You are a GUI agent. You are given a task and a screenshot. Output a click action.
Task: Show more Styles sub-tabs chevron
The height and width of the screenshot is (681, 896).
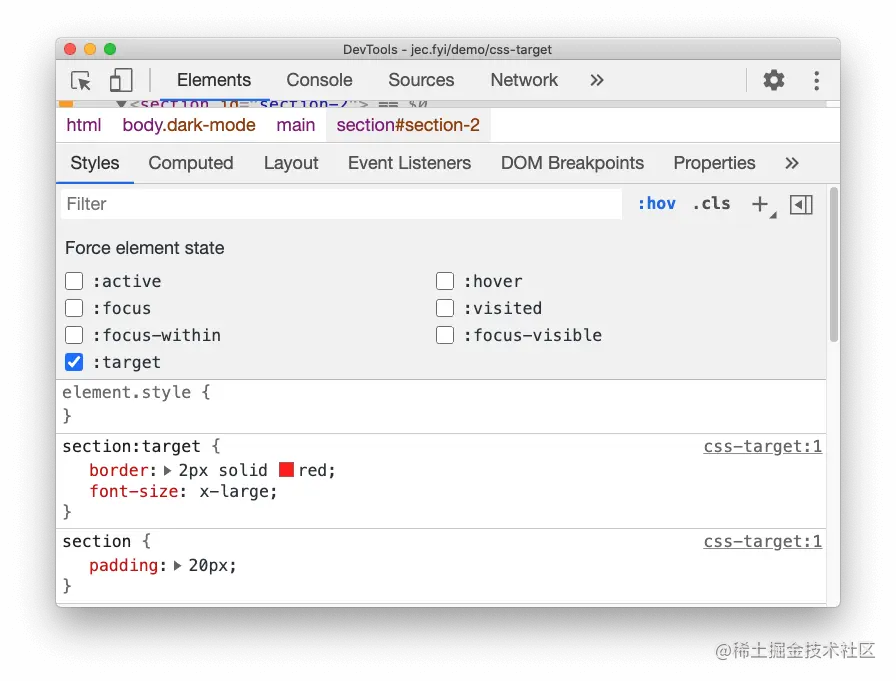(791, 163)
